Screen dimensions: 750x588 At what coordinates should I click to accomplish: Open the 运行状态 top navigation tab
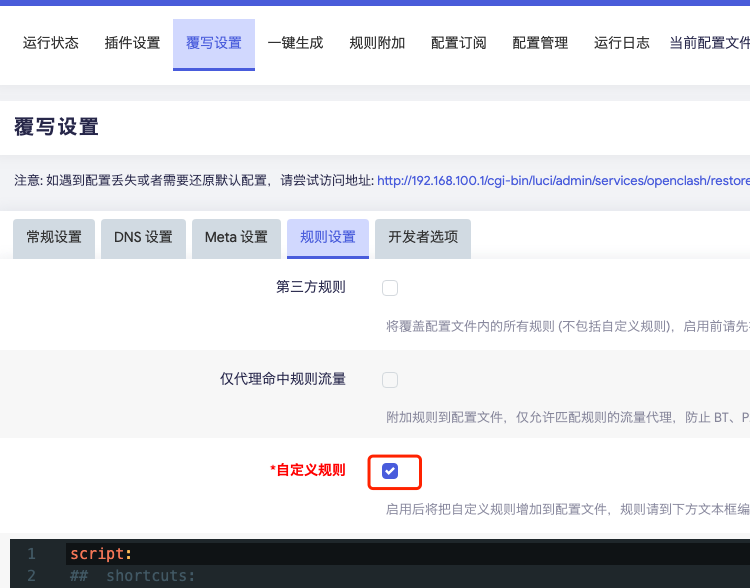50,43
